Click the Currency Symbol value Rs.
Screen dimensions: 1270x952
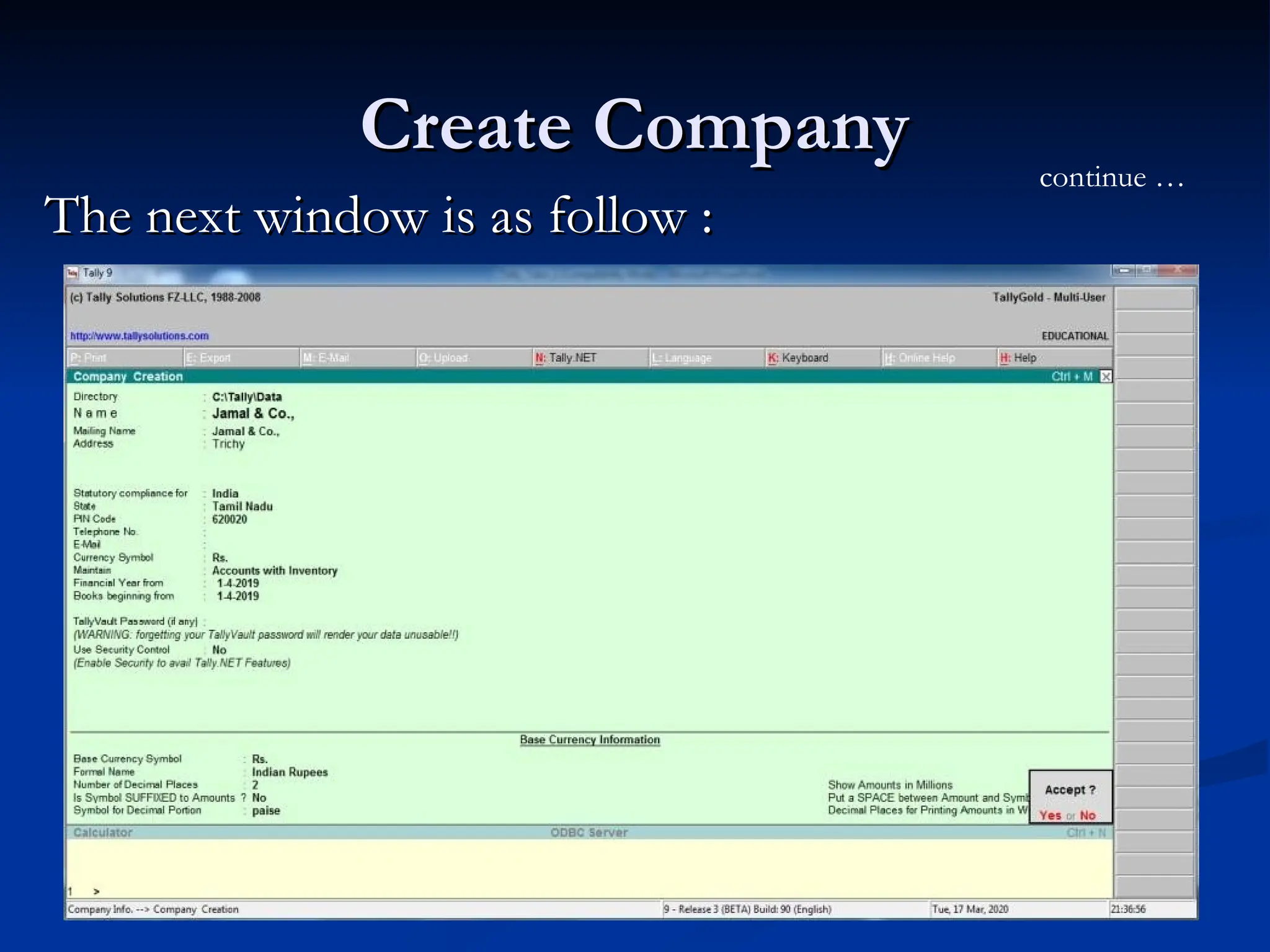[x=220, y=558]
